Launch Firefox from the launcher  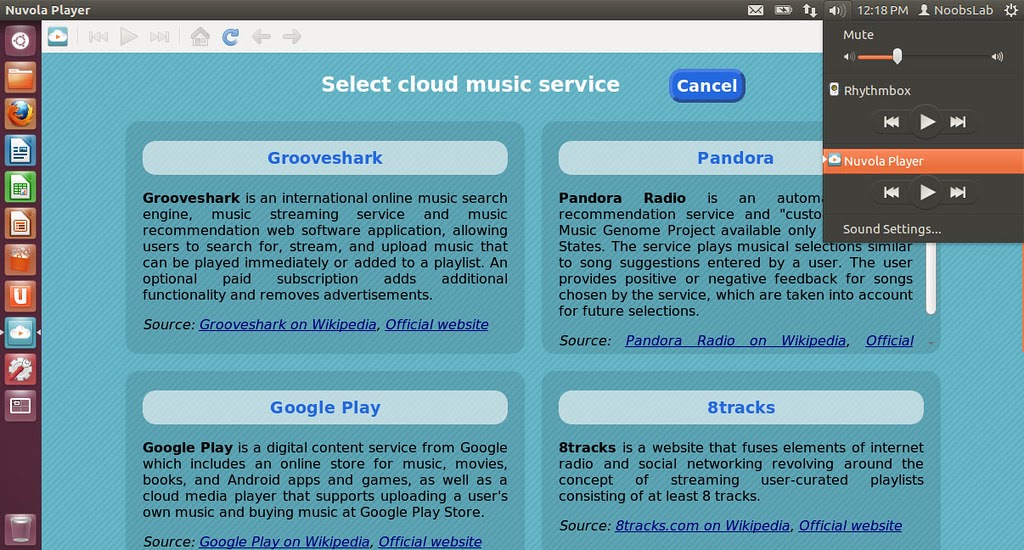(x=20, y=114)
